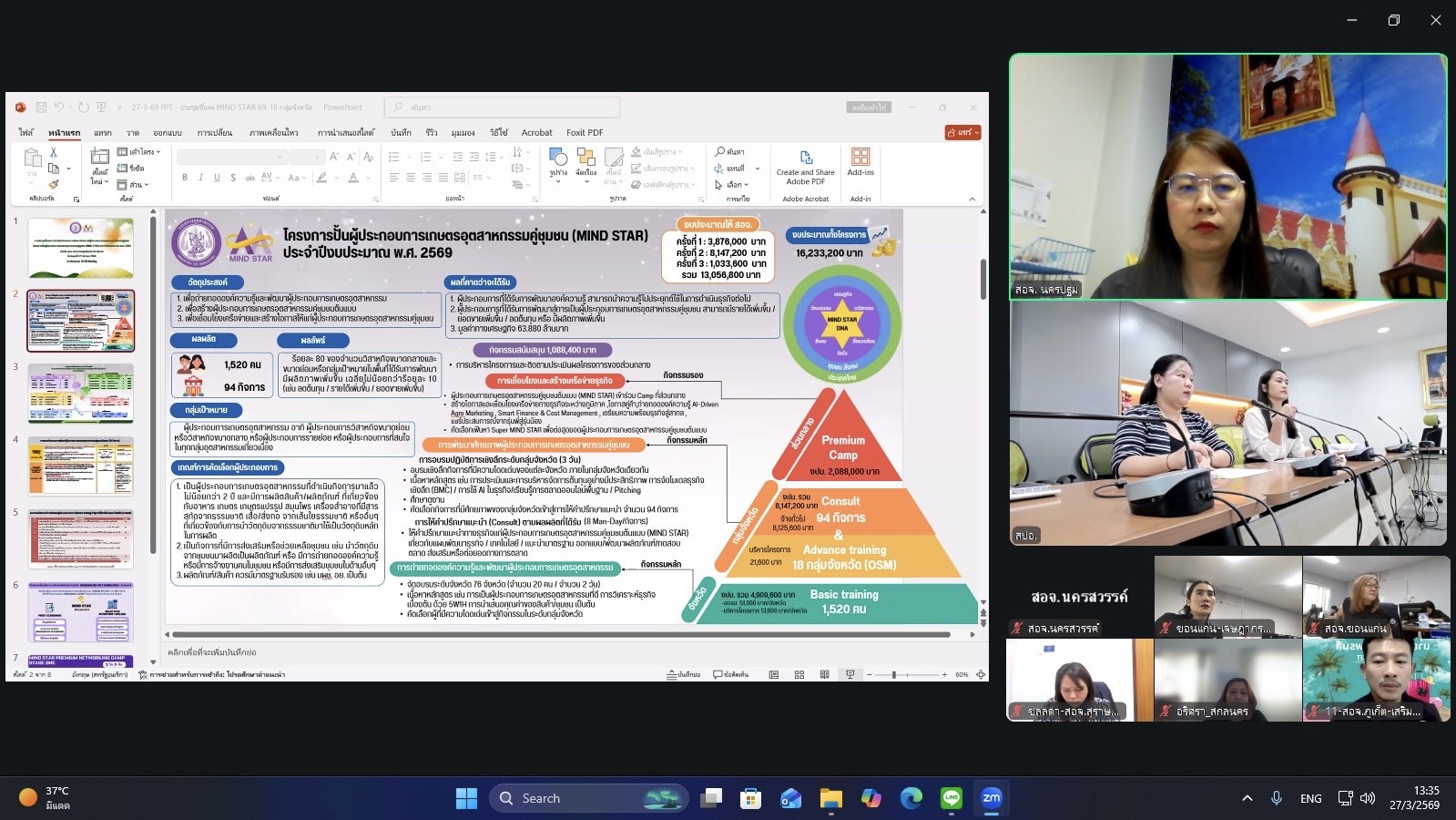The height and width of the screenshot is (820, 1456).
Task: Click the Cut scissors icon
Action: [x=54, y=152]
